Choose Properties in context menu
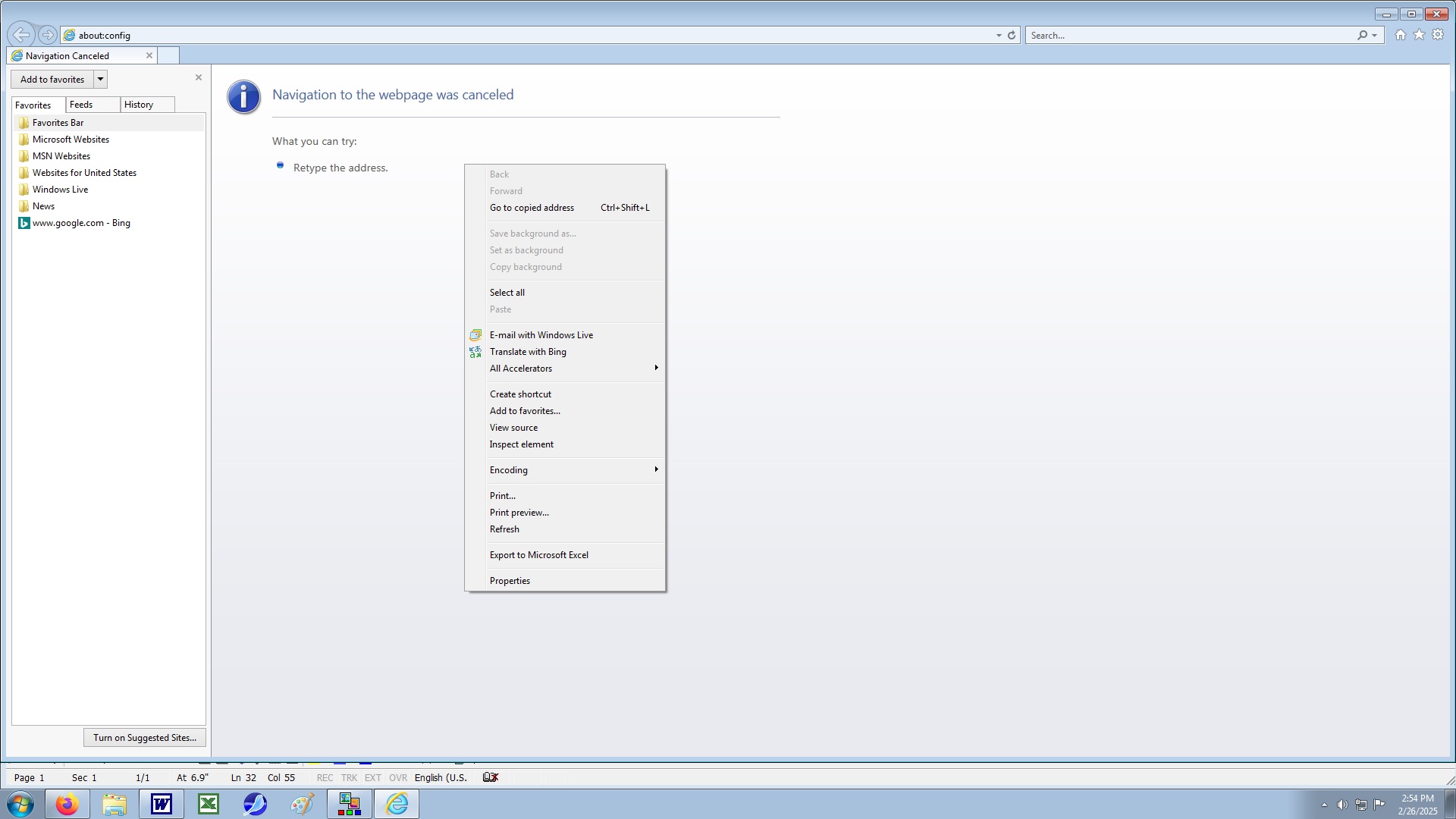The height and width of the screenshot is (819, 1456). [565, 581]
